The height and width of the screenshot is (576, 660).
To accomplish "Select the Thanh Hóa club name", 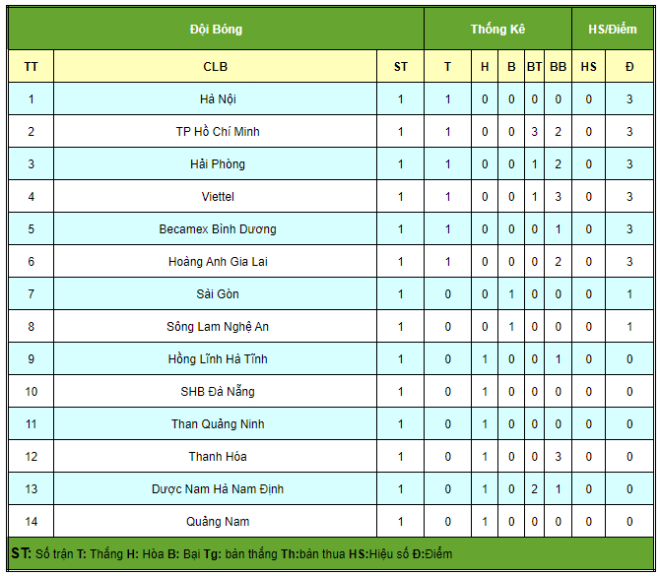I will click(x=217, y=456).
